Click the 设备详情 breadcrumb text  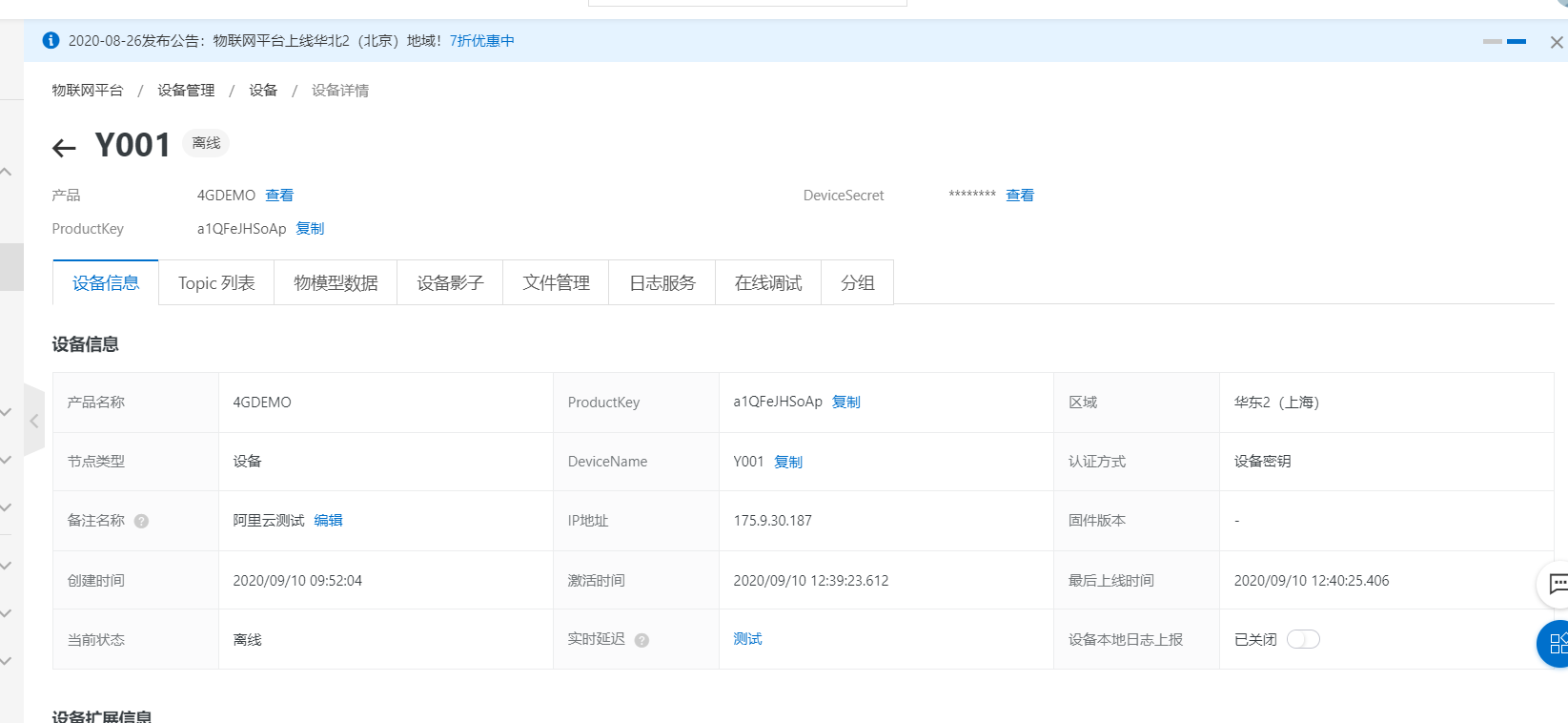(340, 91)
